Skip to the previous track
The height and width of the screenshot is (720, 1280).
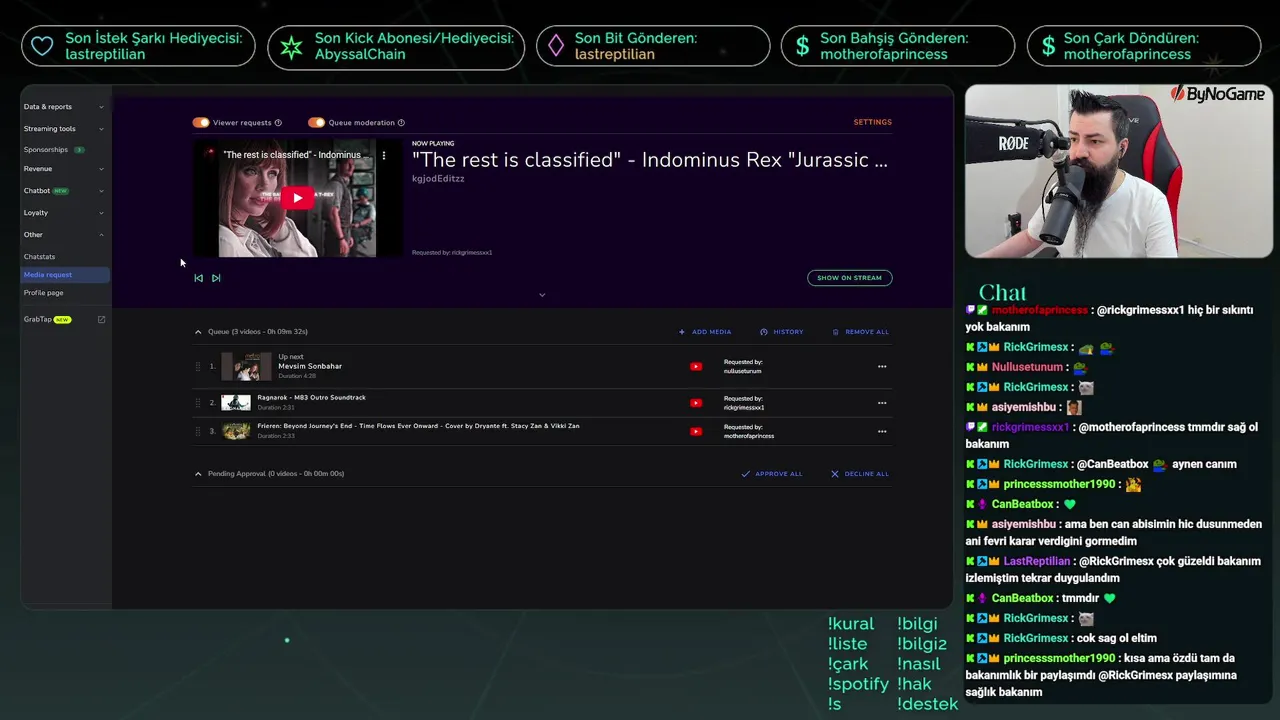[198, 278]
